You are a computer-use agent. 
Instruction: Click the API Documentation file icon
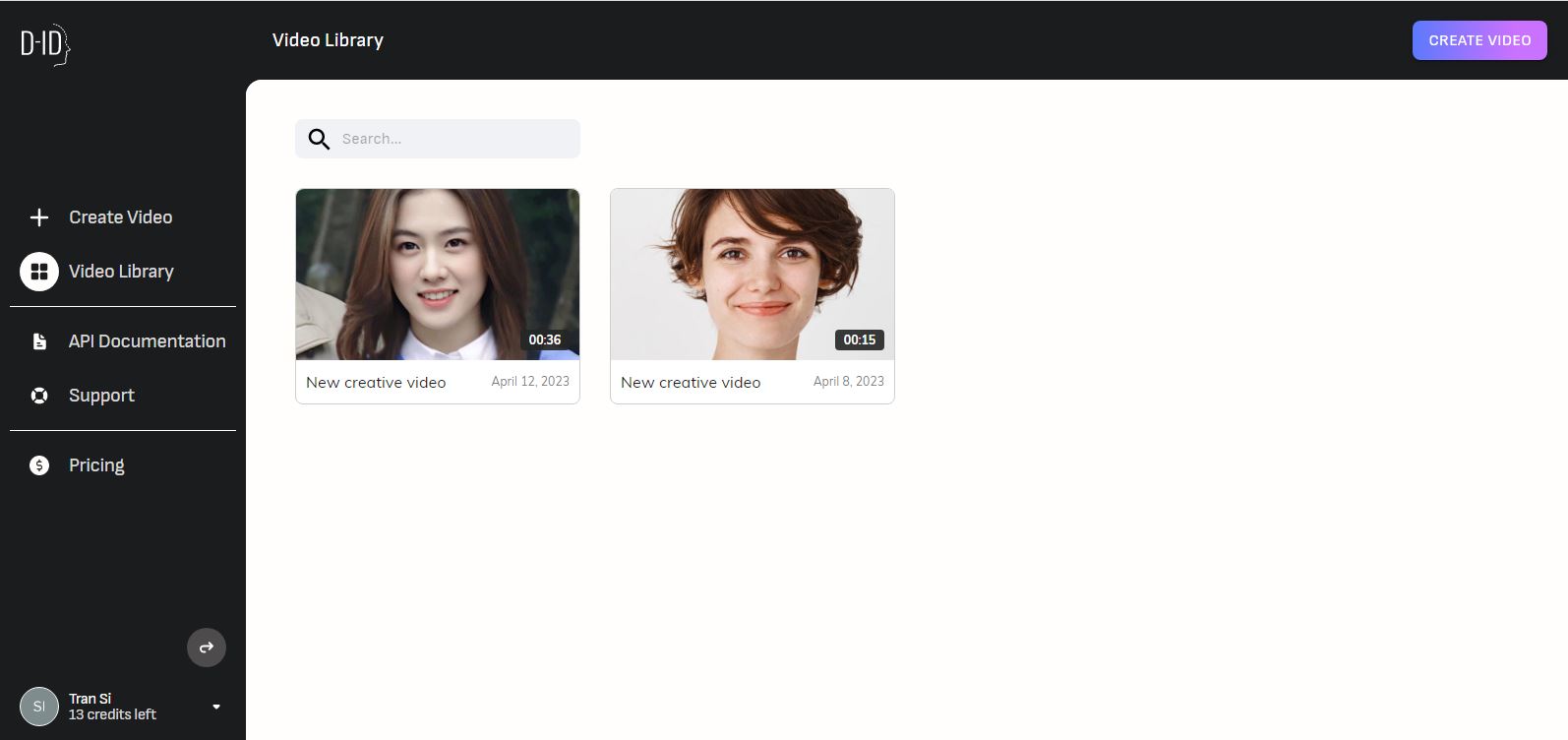(39, 341)
